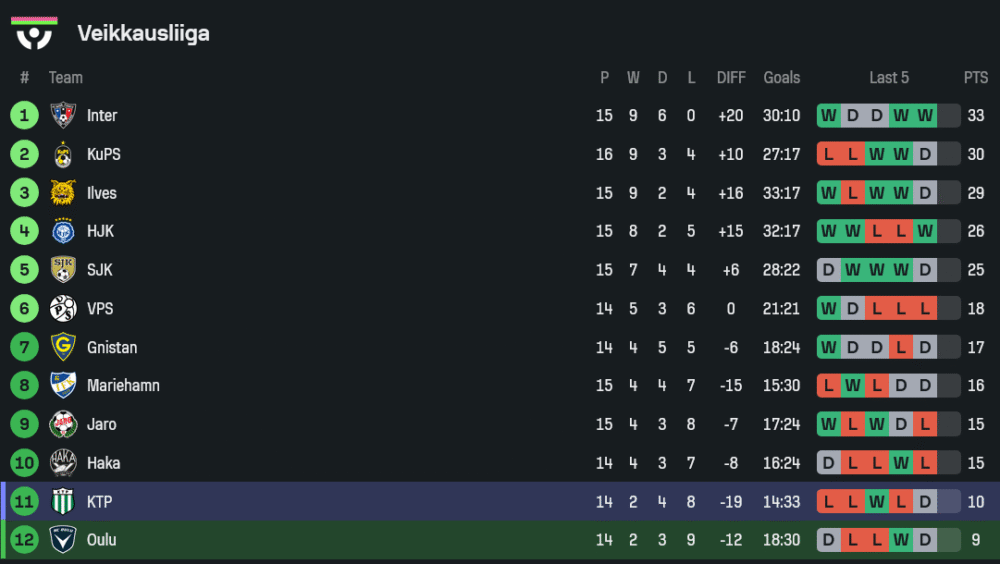Image resolution: width=1000 pixels, height=564 pixels.
Task: Click the VPS team crest
Action: pos(63,309)
